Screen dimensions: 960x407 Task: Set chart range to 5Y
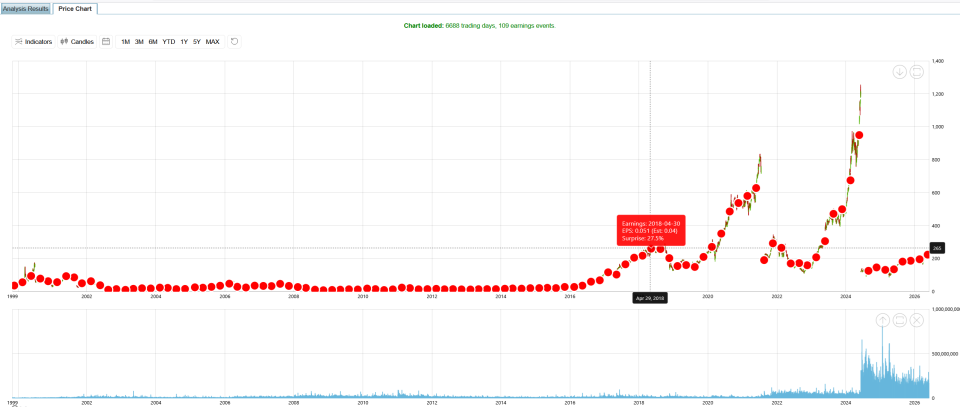(x=197, y=42)
